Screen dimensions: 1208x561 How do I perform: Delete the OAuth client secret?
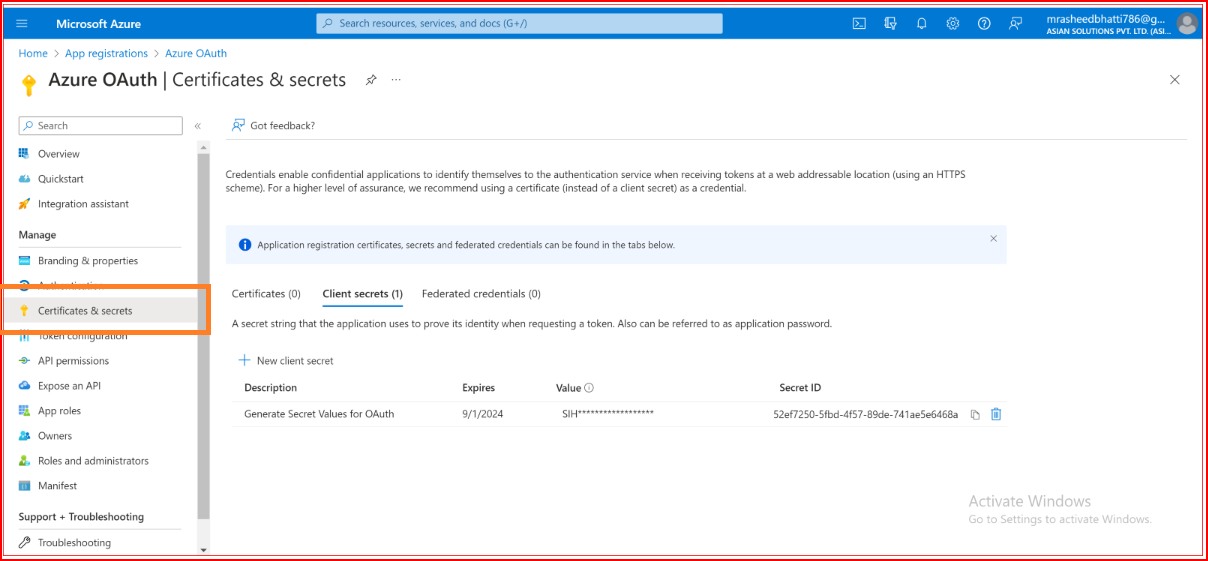pyautogui.click(x=996, y=414)
